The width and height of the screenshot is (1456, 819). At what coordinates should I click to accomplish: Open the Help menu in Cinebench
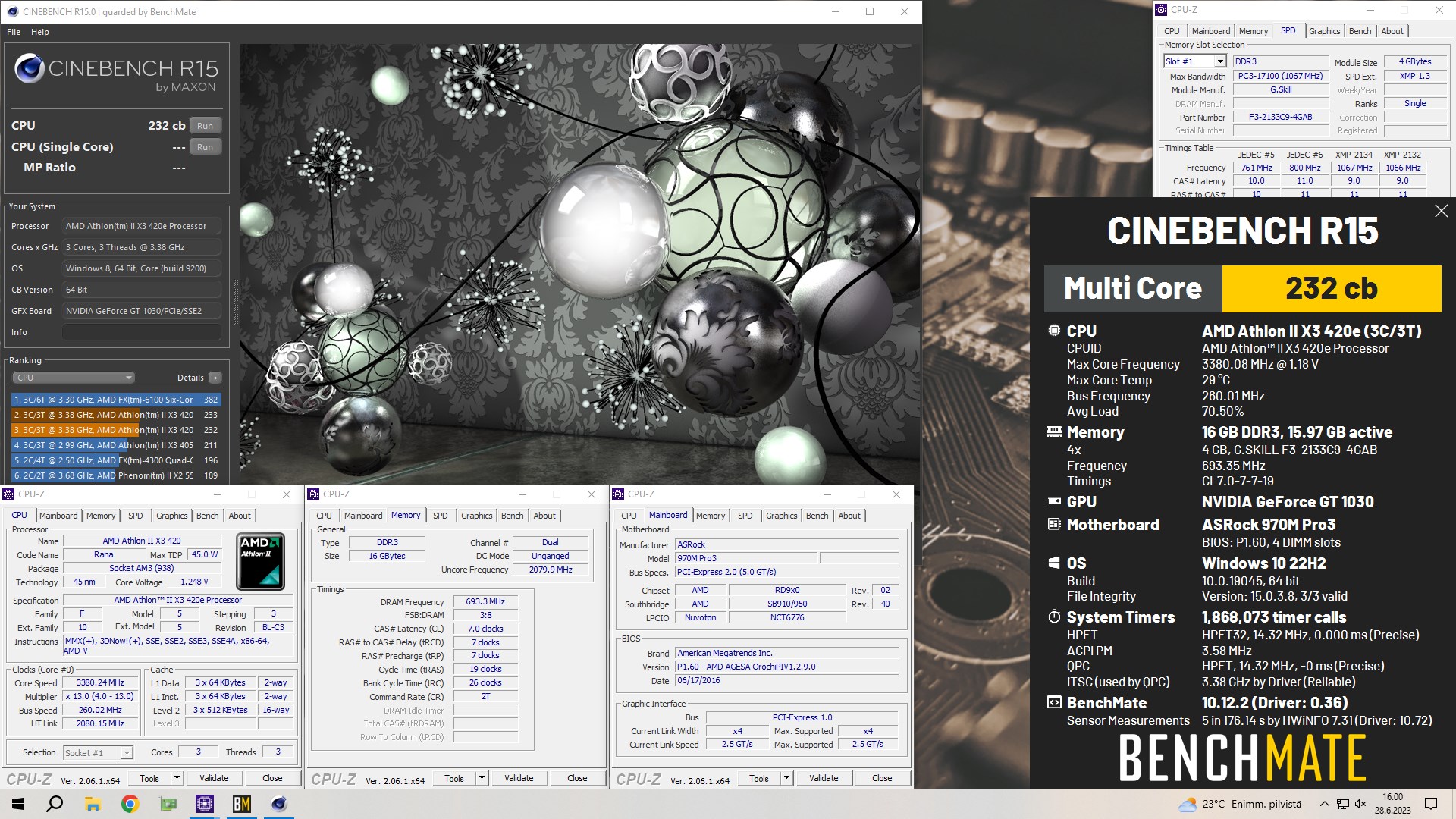pos(40,32)
